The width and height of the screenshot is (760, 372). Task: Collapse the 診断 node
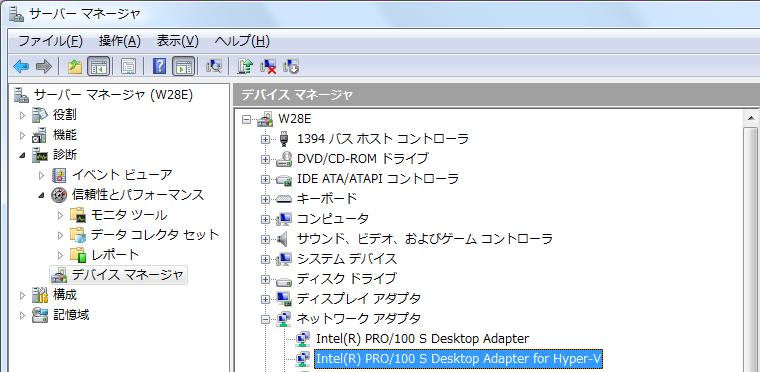coord(22,156)
